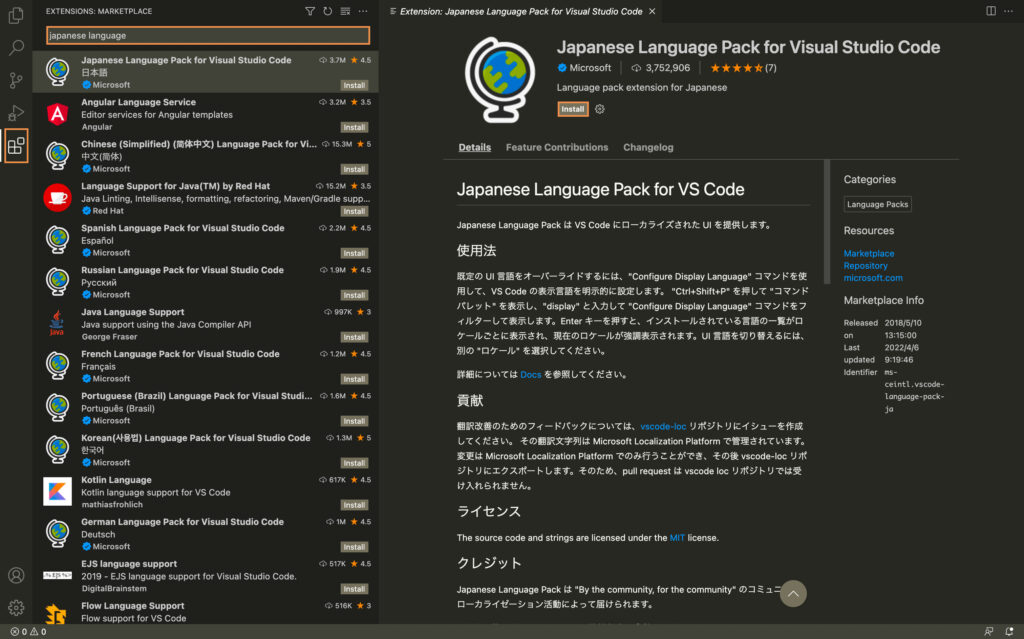Screen dimensions: 1024x639
Task: Select German Language Pack list entry
Action: click(206, 534)
